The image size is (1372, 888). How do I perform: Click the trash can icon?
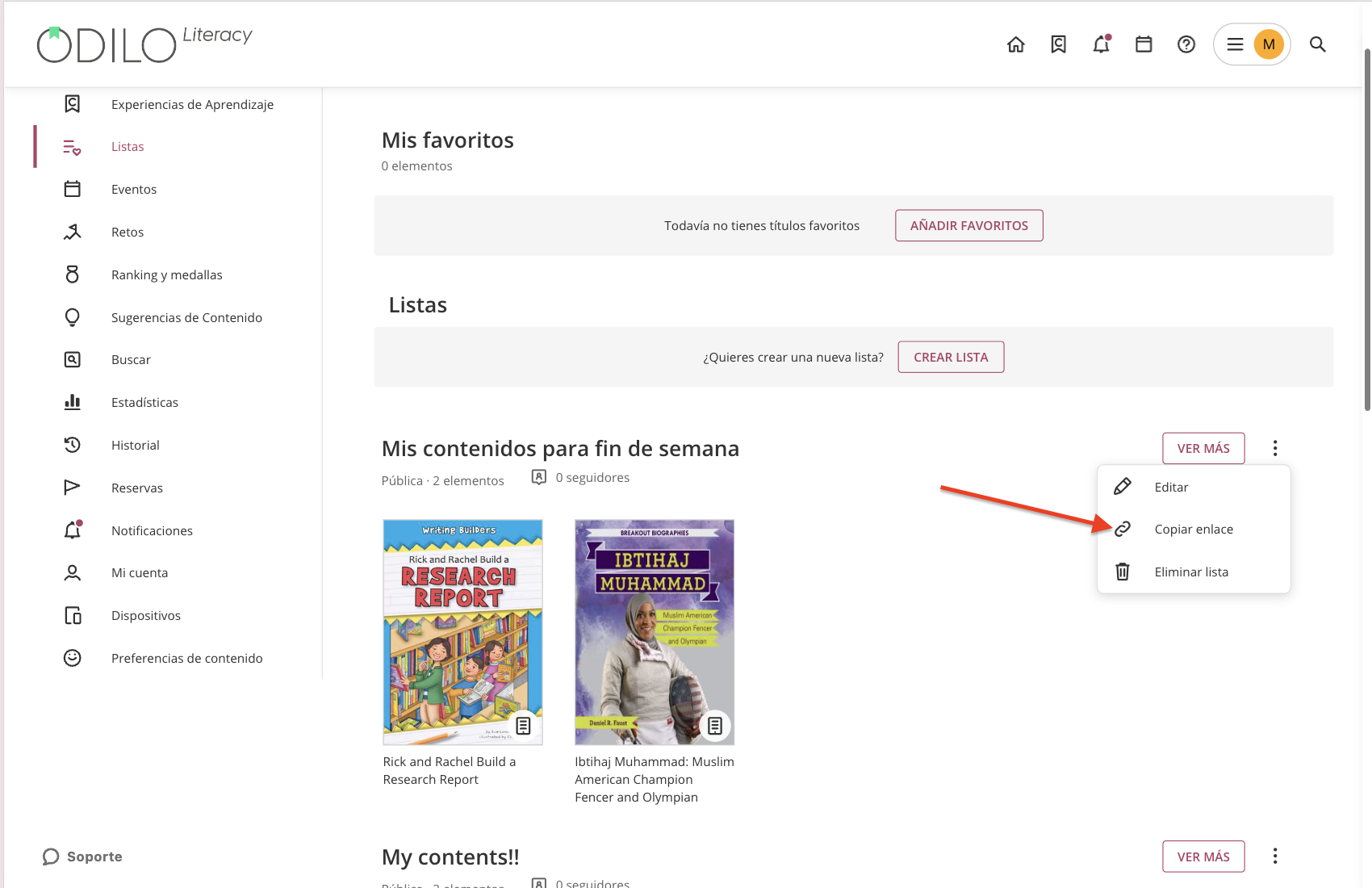click(1123, 572)
